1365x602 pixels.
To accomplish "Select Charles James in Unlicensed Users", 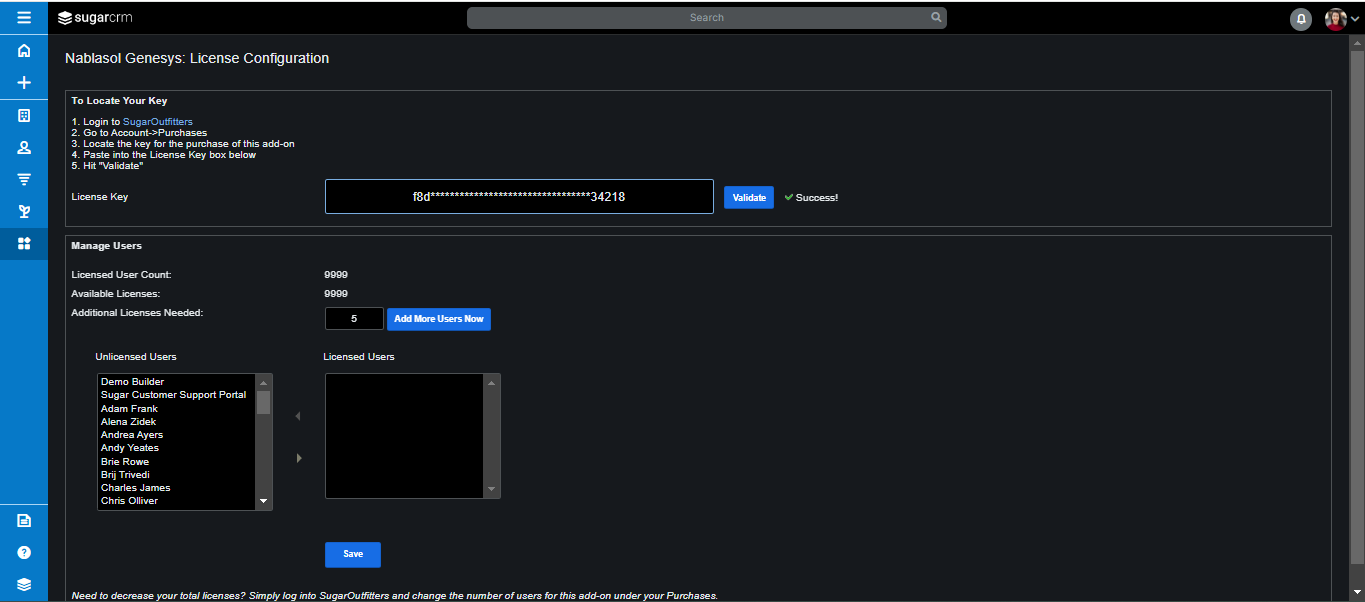I will [177, 488].
